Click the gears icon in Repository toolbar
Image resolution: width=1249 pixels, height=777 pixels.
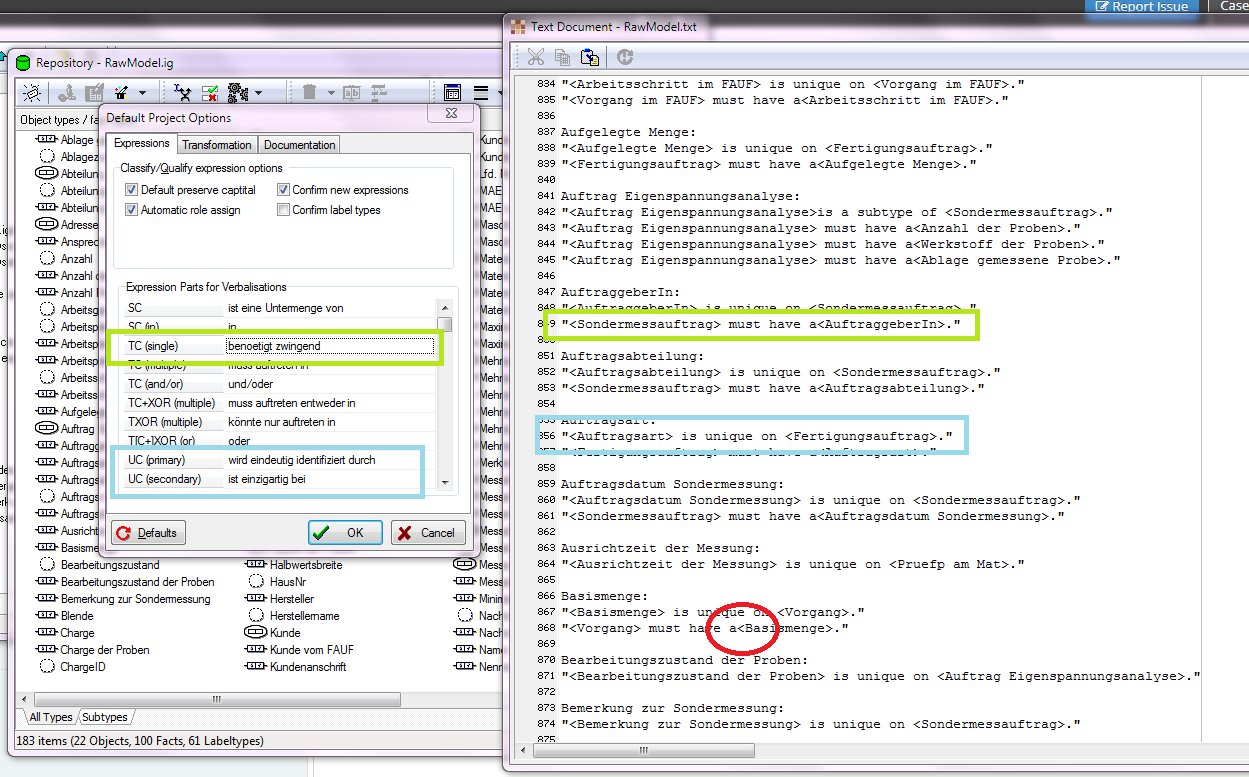point(237,93)
